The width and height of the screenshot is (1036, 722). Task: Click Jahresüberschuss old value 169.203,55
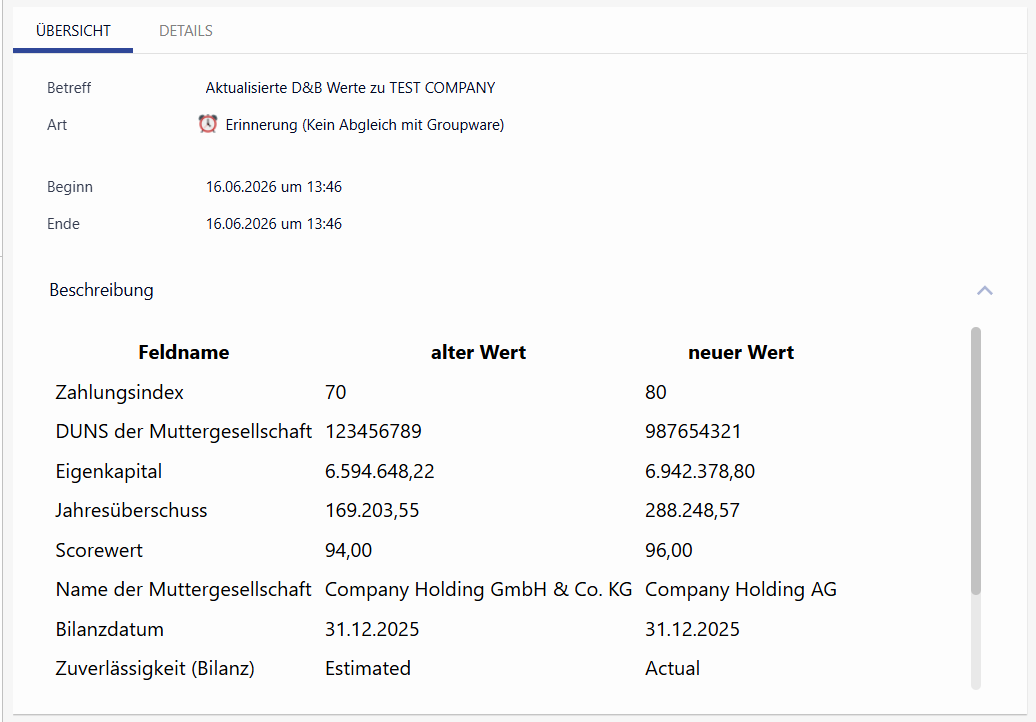click(372, 511)
